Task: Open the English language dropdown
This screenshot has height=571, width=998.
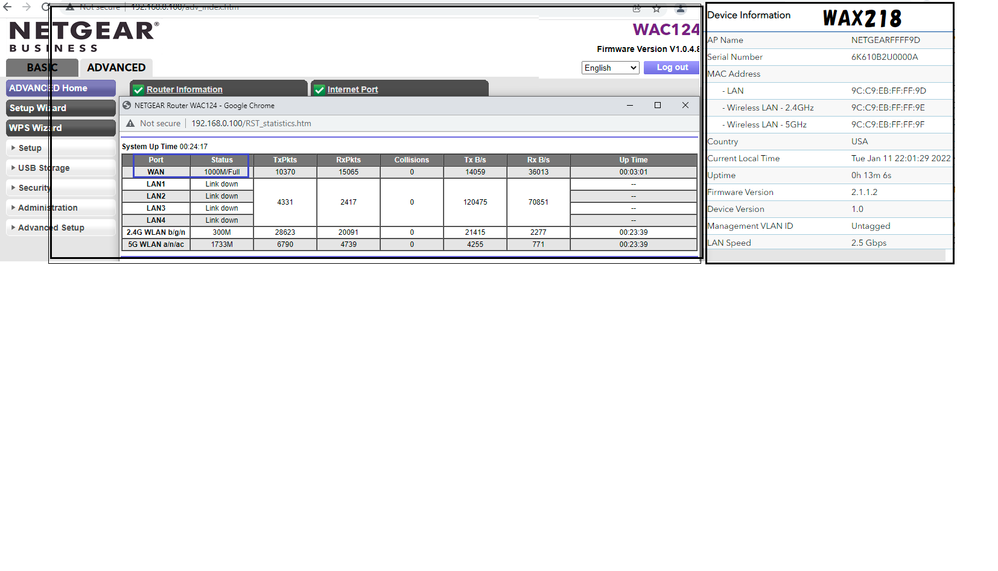Action: pos(610,68)
